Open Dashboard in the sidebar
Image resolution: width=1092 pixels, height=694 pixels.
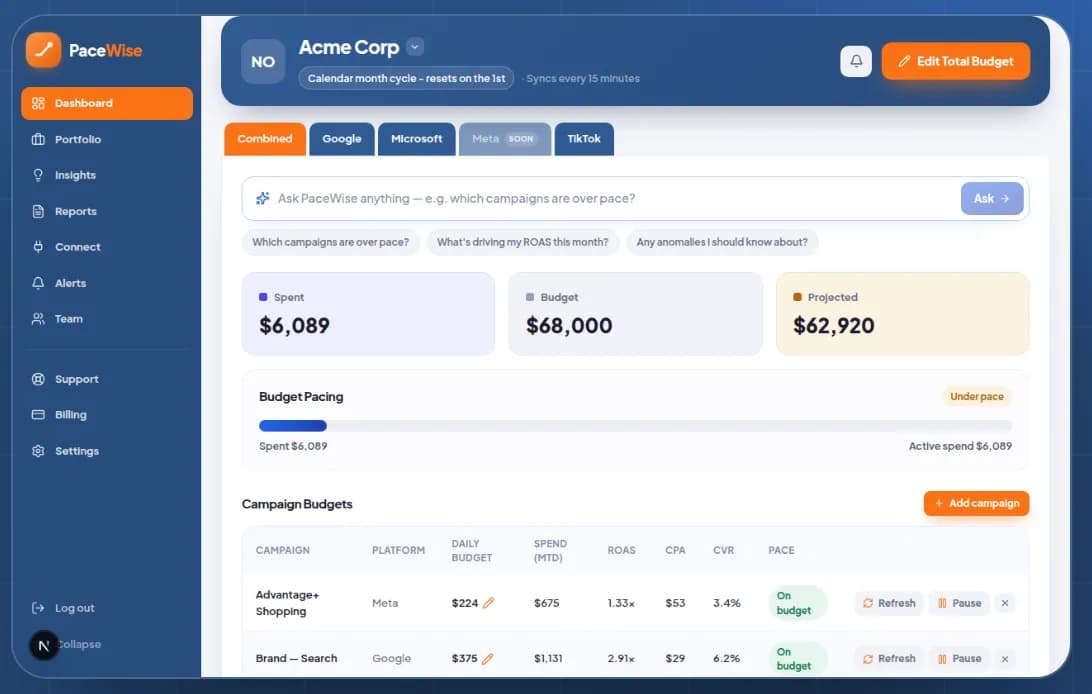[x=107, y=103]
